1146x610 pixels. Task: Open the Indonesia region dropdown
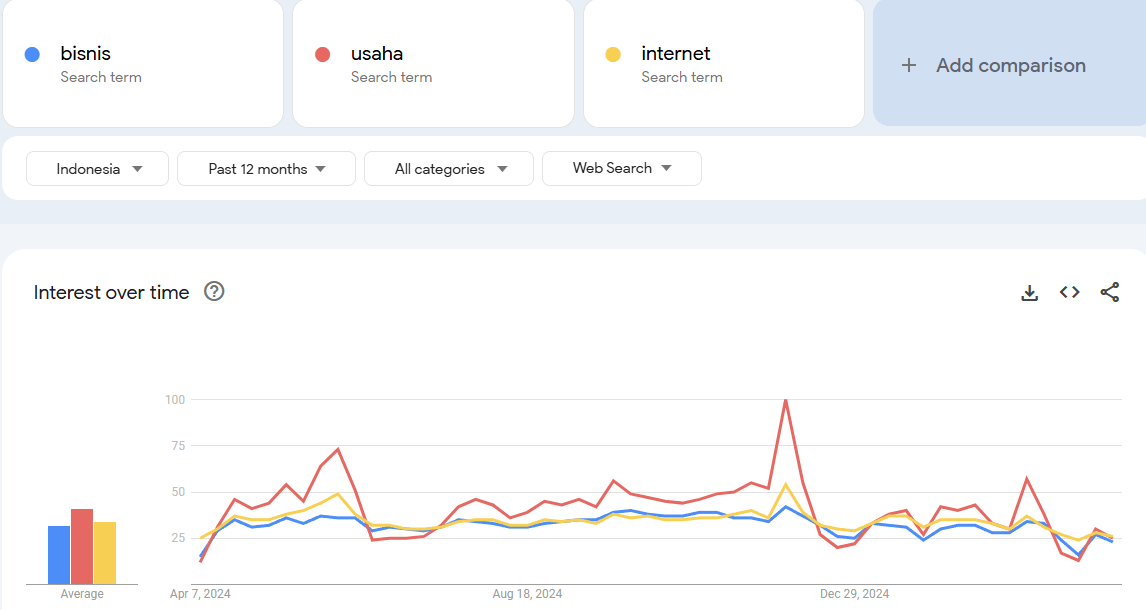click(98, 169)
